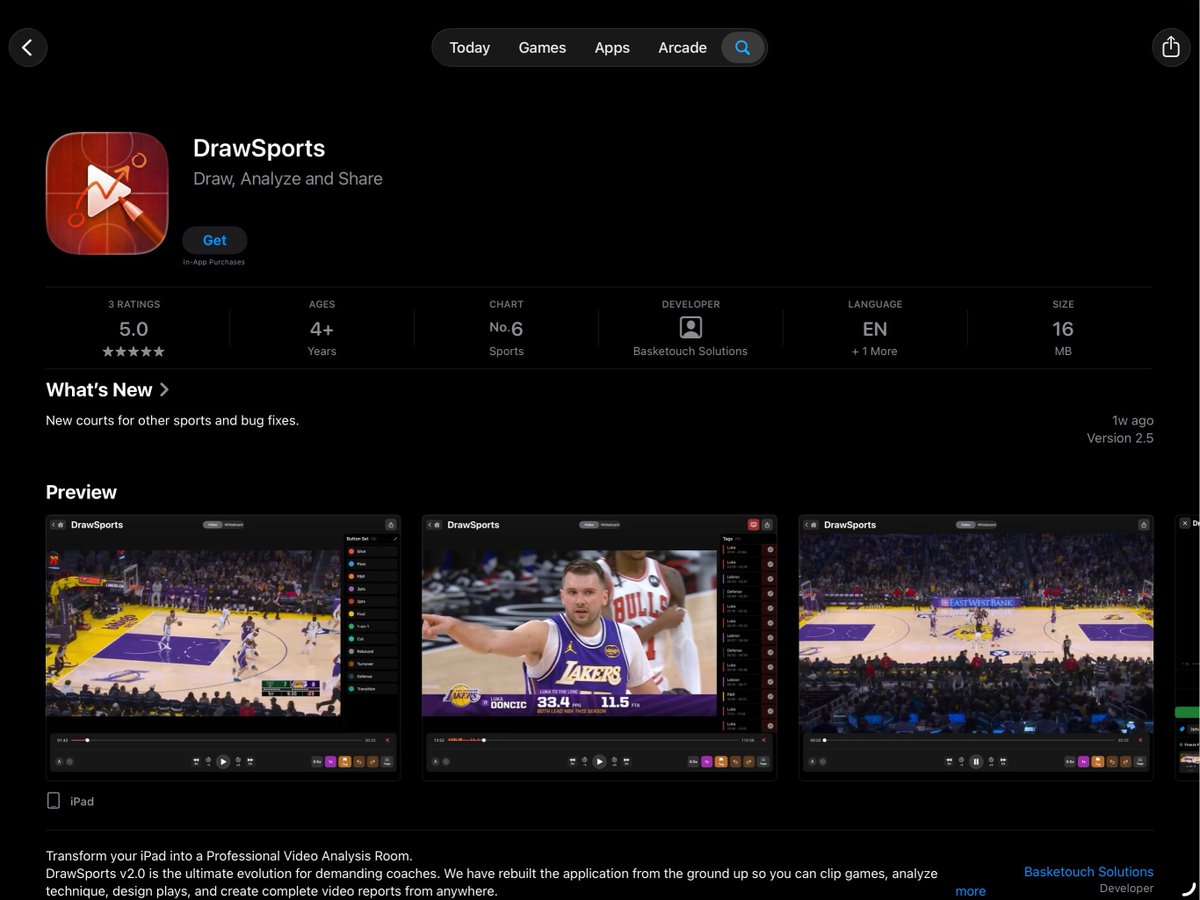Tap the Draw, Analyze and Share subtitle
Image resolution: width=1200 pixels, height=900 pixels.
(288, 179)
